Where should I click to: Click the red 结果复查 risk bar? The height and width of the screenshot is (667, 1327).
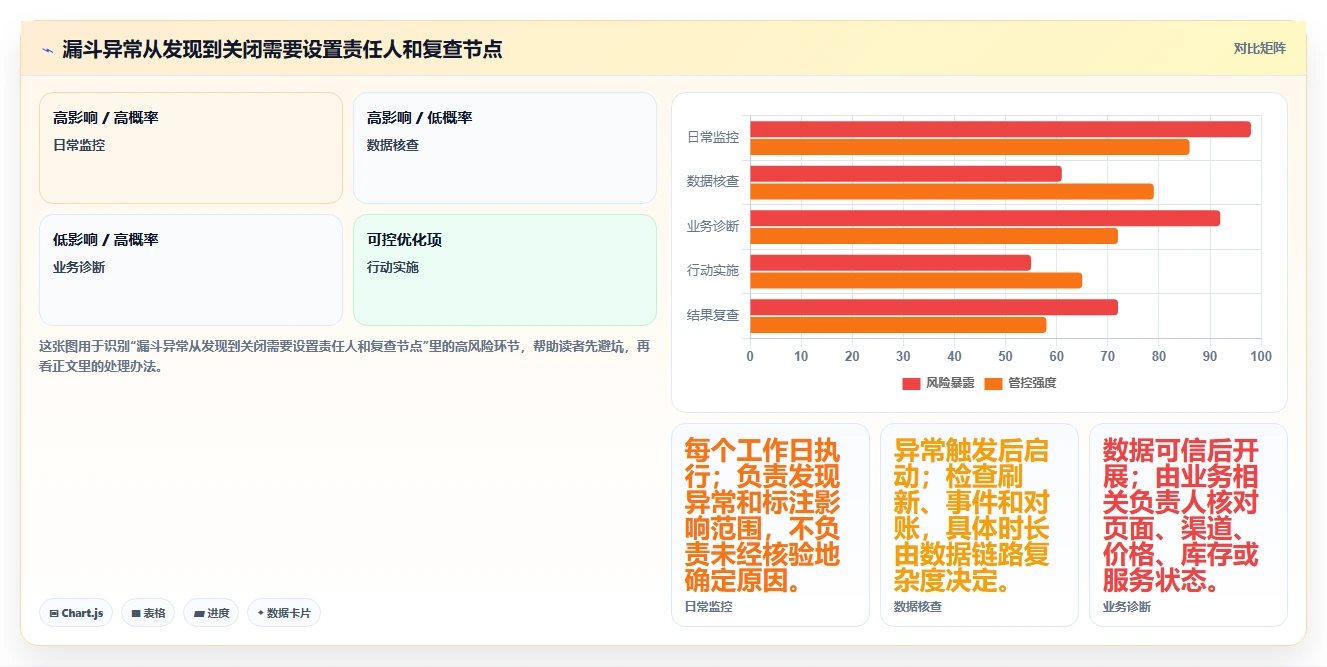(x=934, y=307)
